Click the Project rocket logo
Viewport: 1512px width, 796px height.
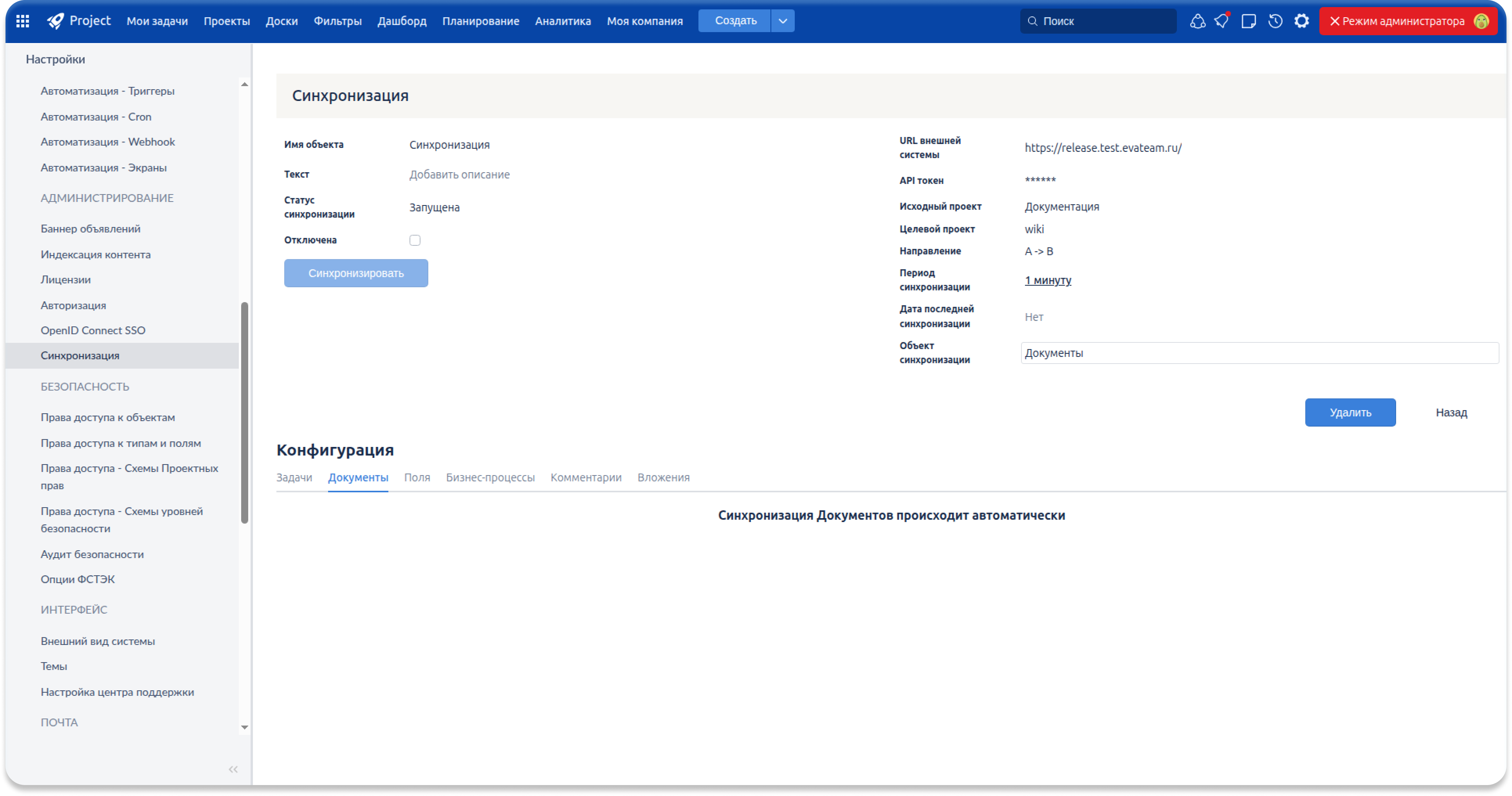[x=56, y=21]
